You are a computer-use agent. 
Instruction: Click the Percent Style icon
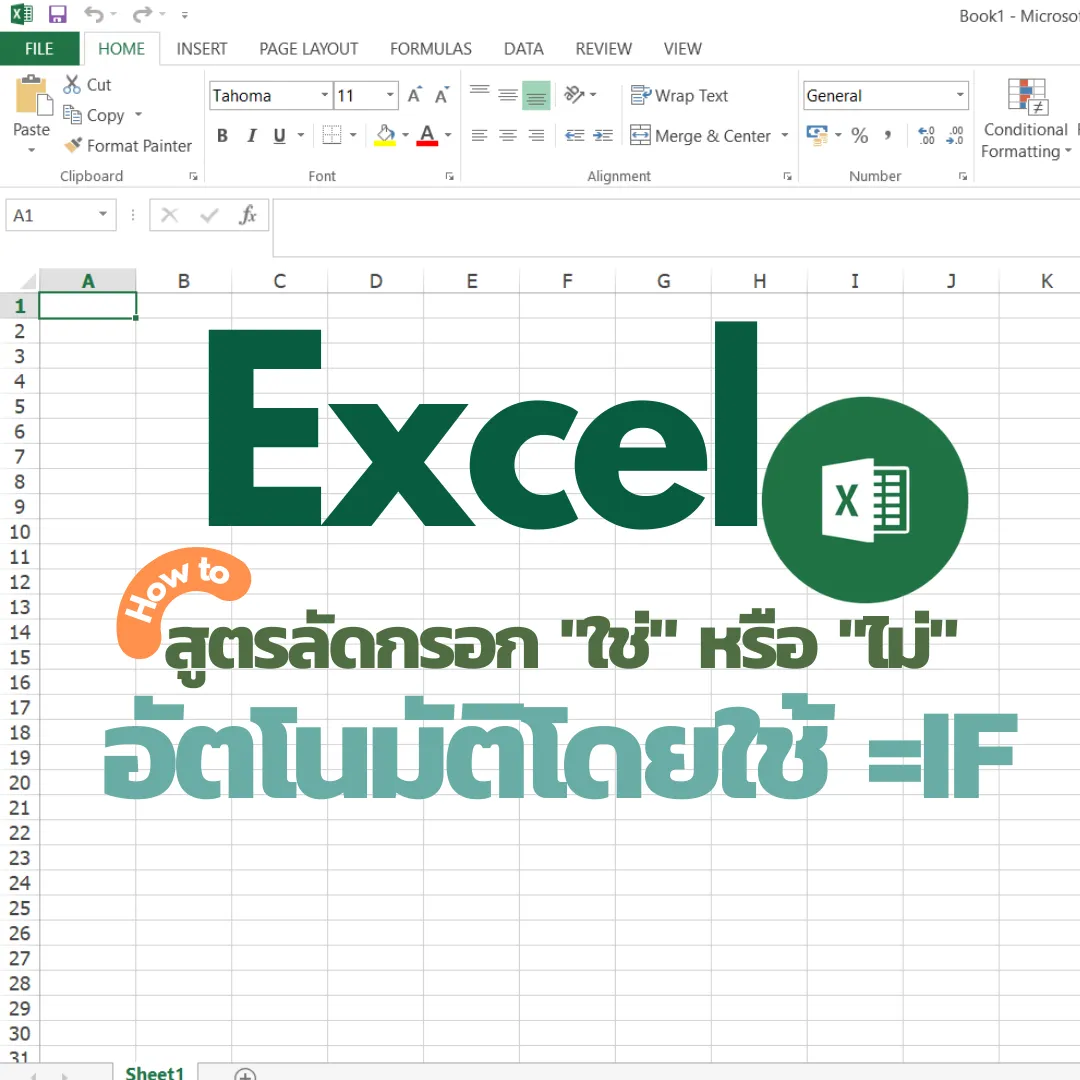coord(859,135)
